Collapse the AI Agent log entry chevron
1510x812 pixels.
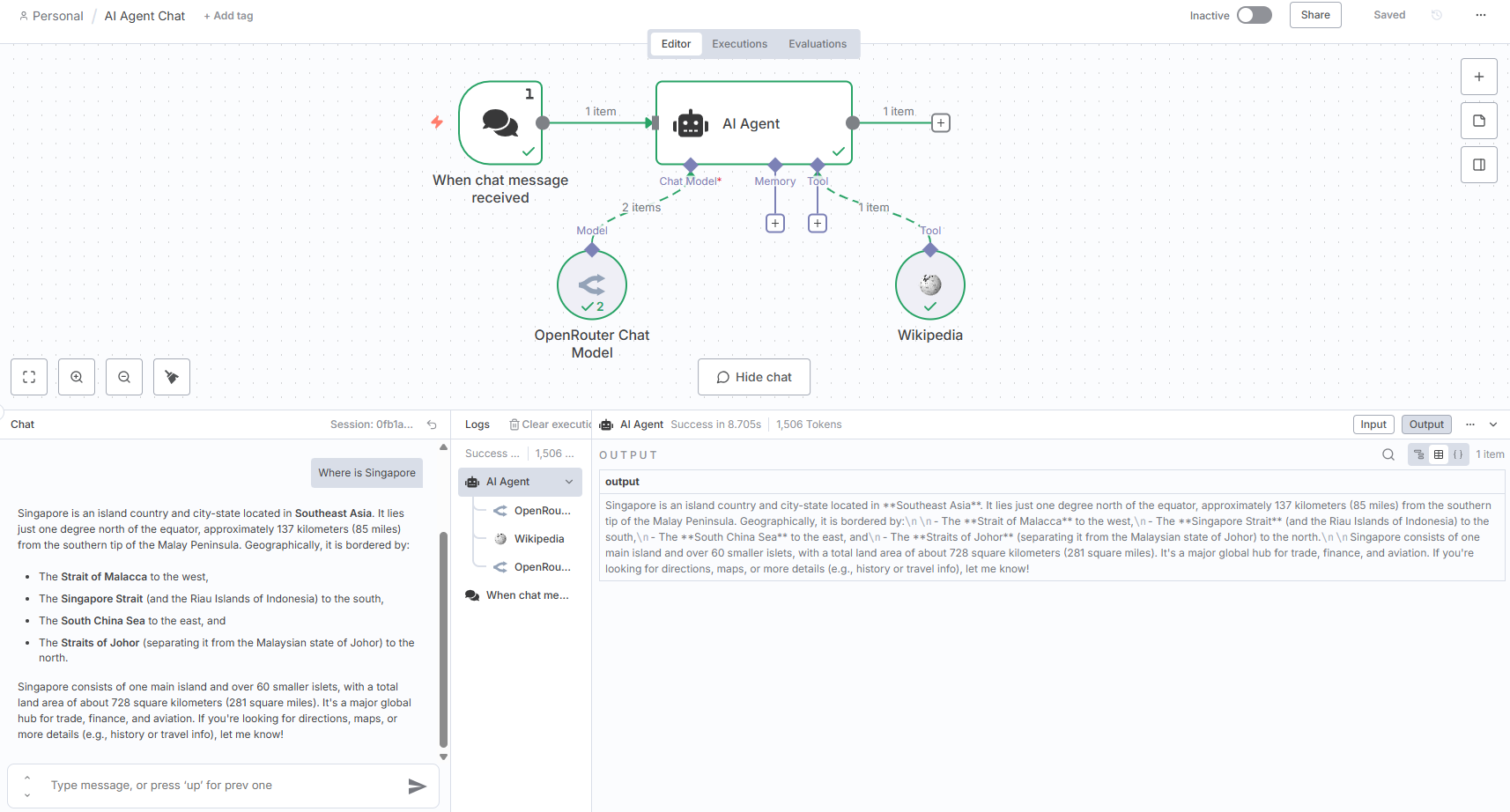(569, 482)
